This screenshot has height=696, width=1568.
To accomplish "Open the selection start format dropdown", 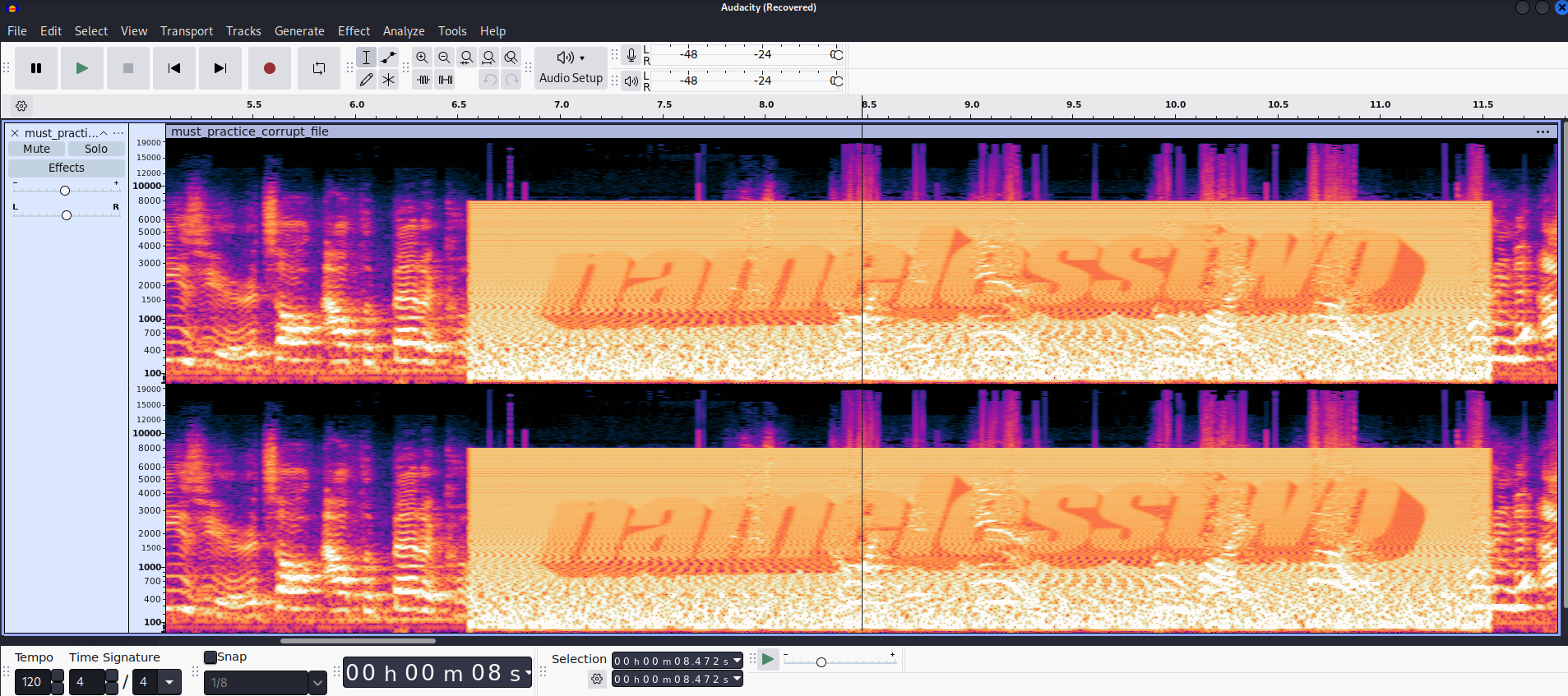I will point(737,661).
